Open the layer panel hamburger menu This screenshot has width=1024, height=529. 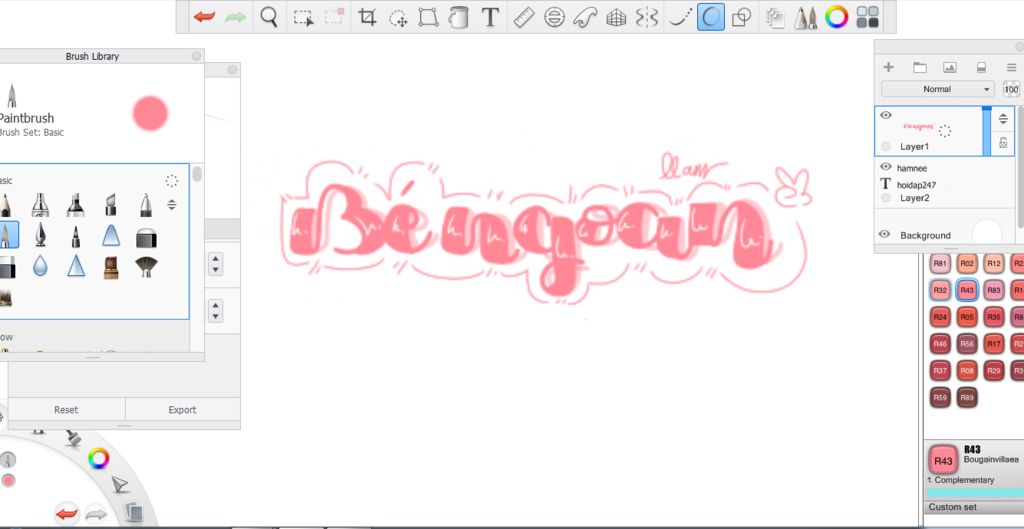[x=1011, y=67]
